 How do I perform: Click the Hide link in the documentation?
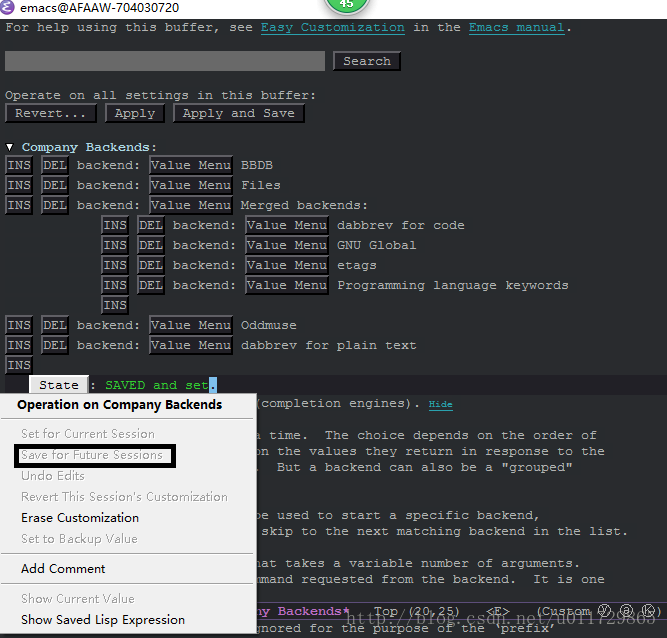click(440, 404)
